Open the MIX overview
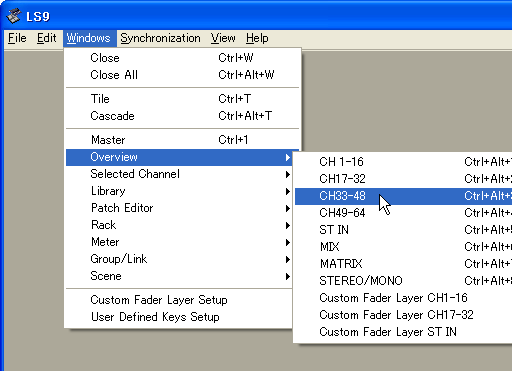 tap(403, 247)
